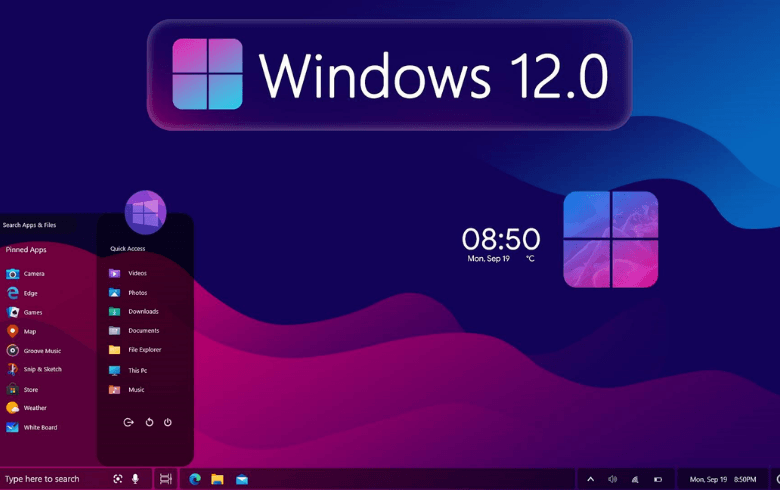780x490 pixels.
Task: Click the microphone icon in taskbar search
Action: (135, 479)
